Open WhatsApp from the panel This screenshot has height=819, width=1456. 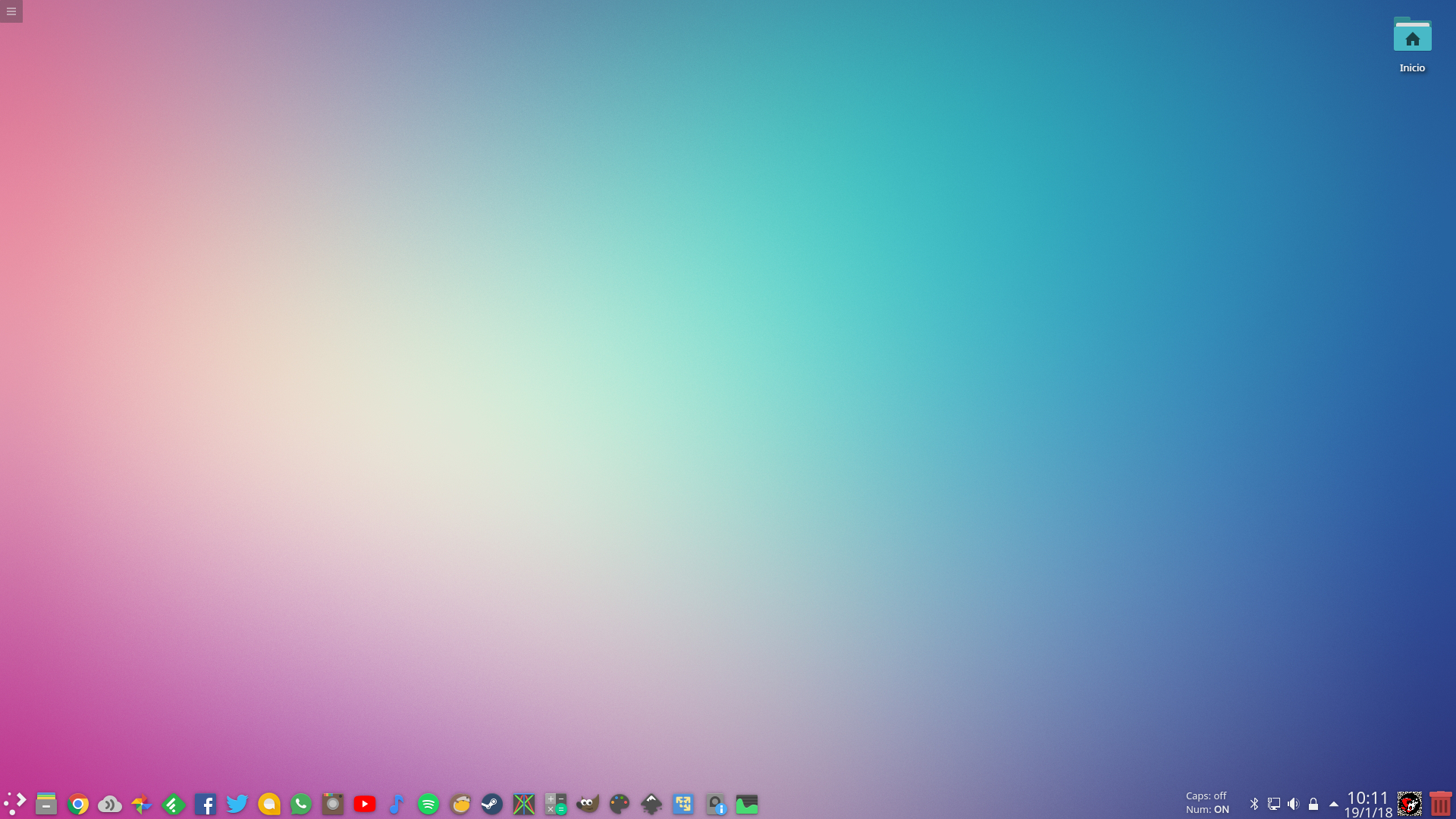301,804
